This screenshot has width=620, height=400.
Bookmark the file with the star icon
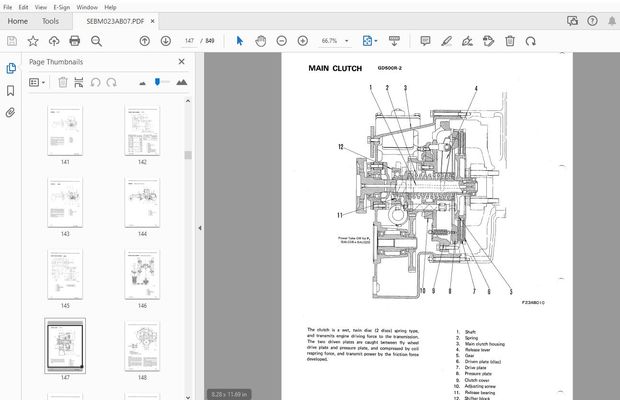click(33, 41)
